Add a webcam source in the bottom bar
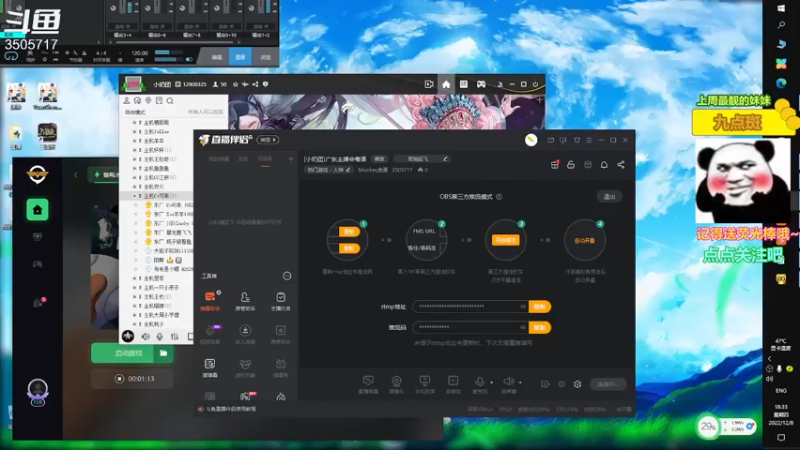The image size is (800, 450). click(396, 384)
